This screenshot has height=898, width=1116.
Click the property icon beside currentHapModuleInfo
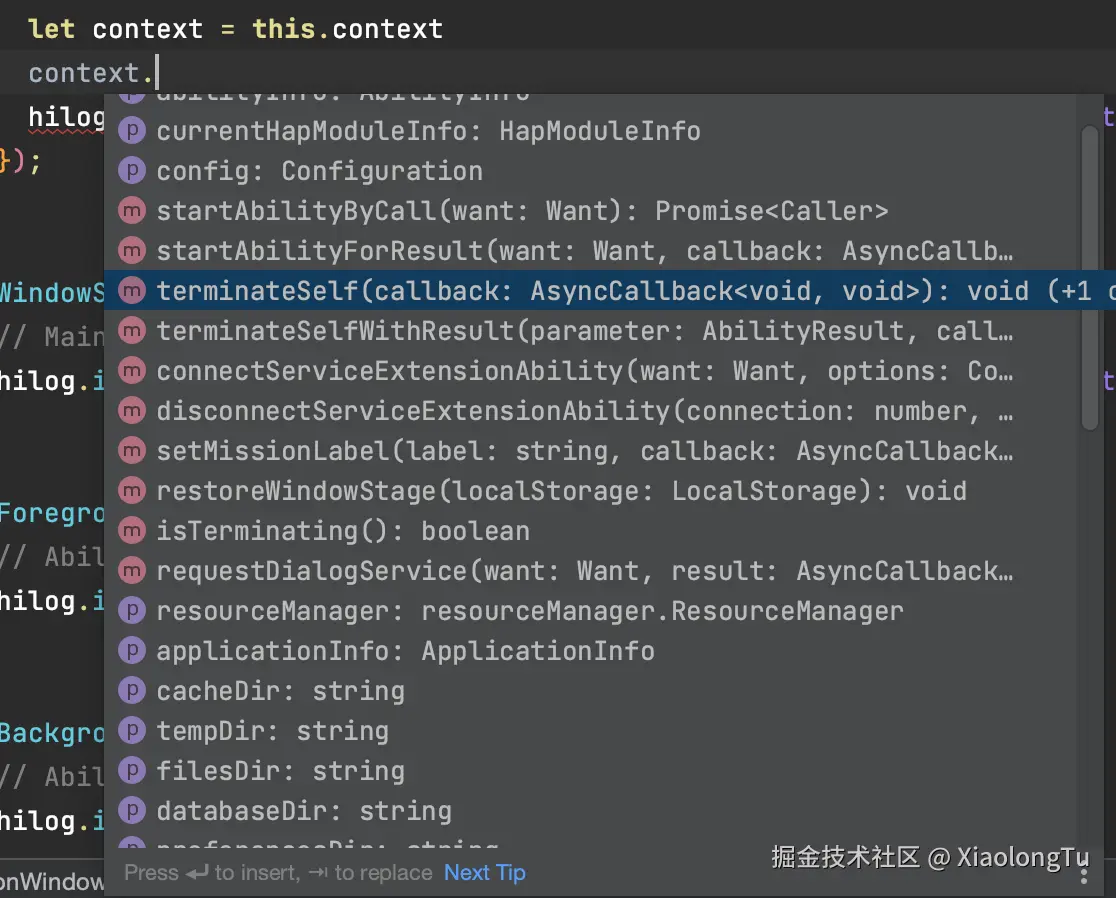pos(132,131)
